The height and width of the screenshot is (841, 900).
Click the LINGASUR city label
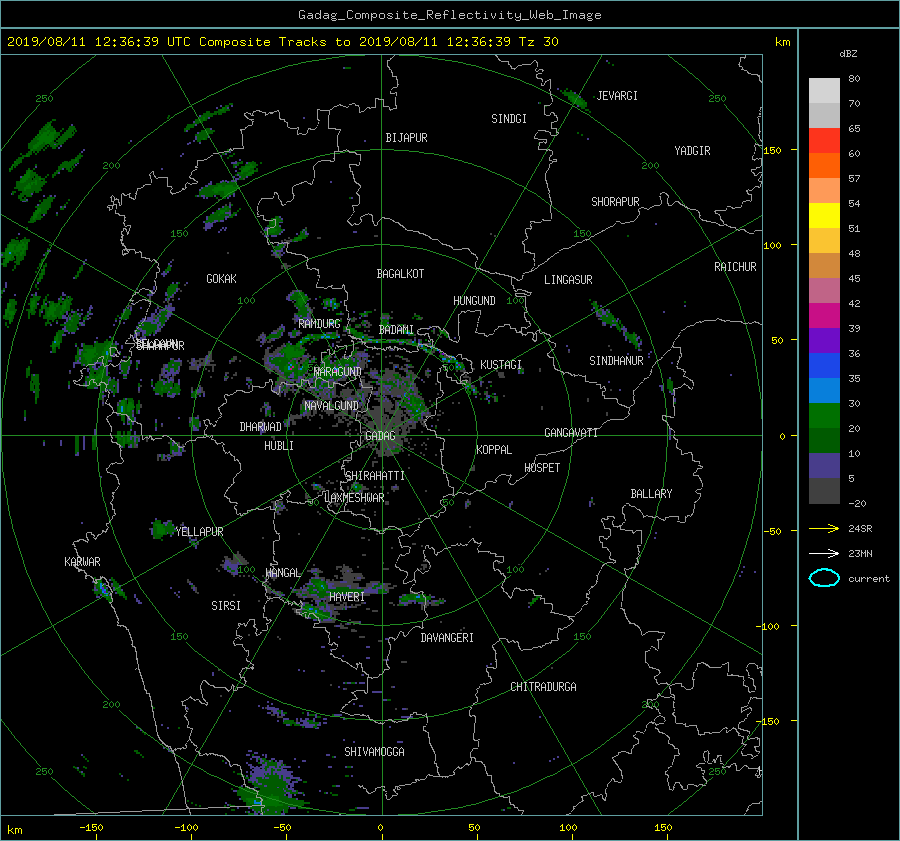tap(568, 280)
